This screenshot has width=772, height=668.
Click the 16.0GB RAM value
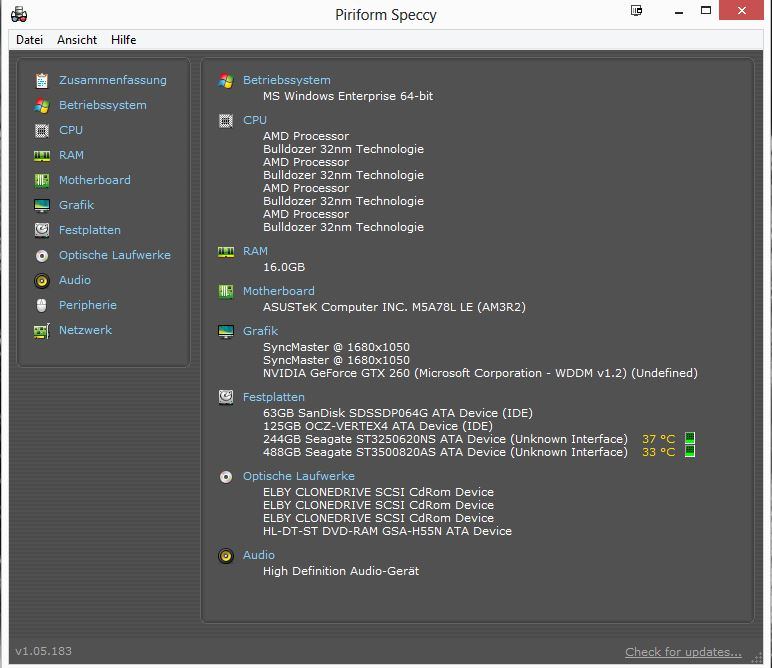pyautogui.click(x=284, y=267)
